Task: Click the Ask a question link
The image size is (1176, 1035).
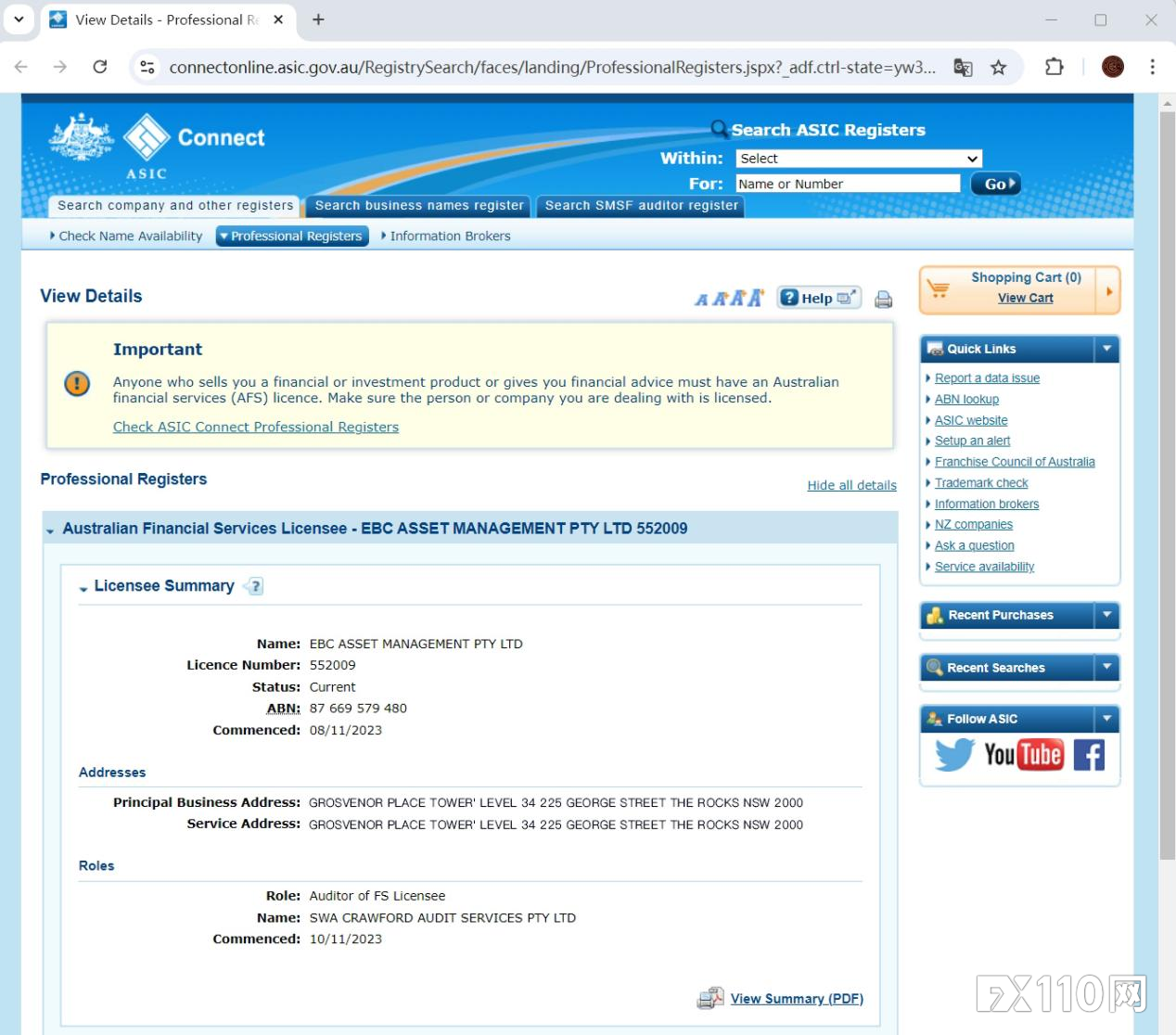Action: tap(974, 546)
